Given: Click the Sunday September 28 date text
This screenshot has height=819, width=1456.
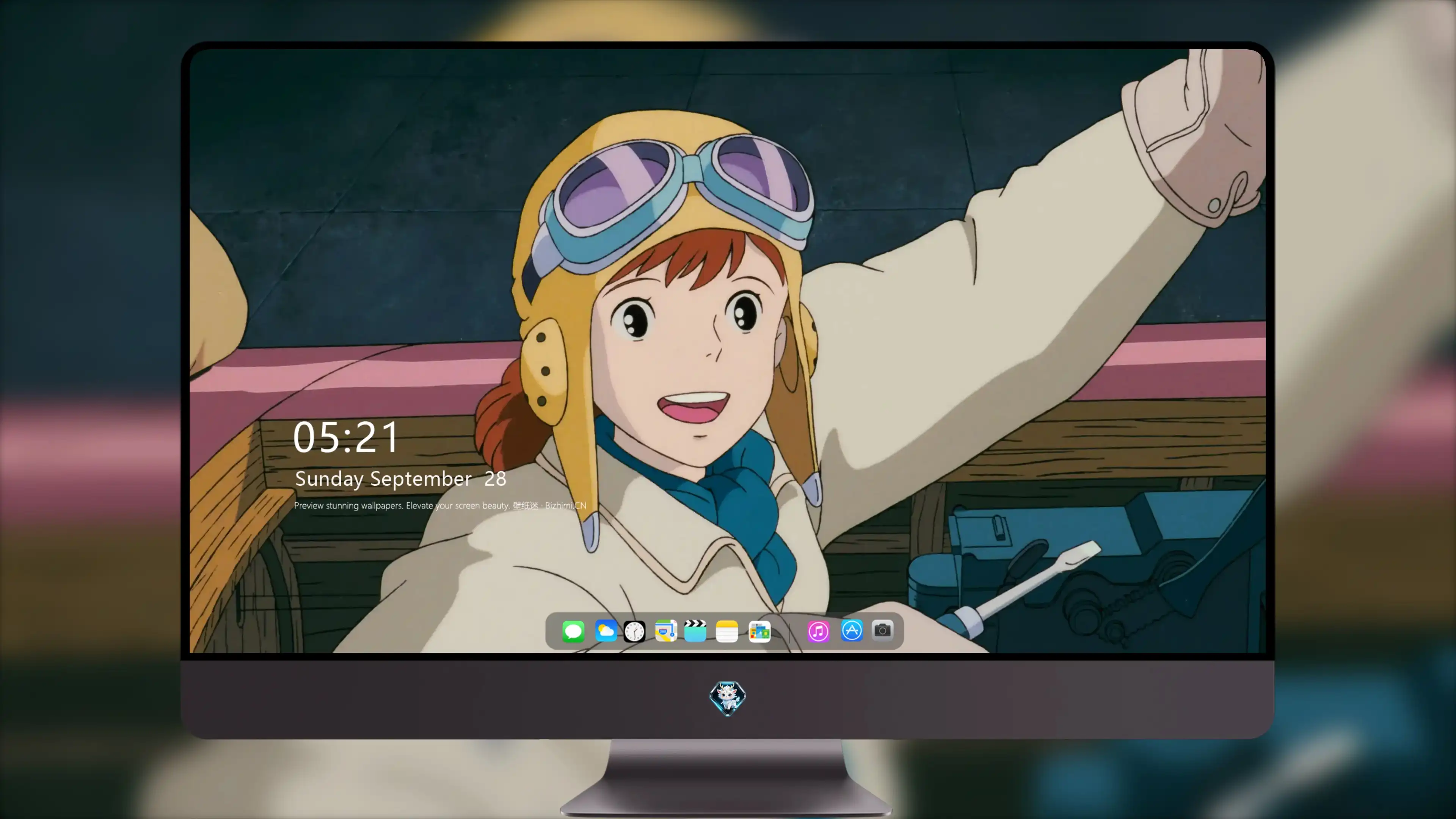Looking at the screenshot, I should pyautogui.click(x=401, y=479).
